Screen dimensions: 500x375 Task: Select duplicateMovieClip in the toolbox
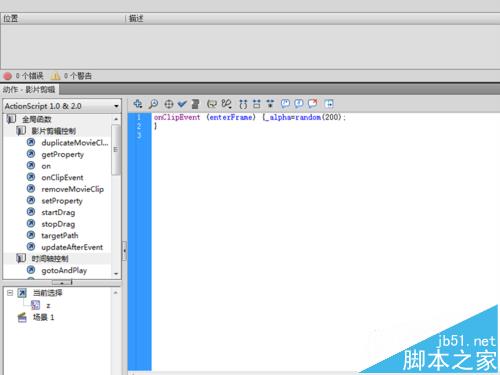point(75,143)
